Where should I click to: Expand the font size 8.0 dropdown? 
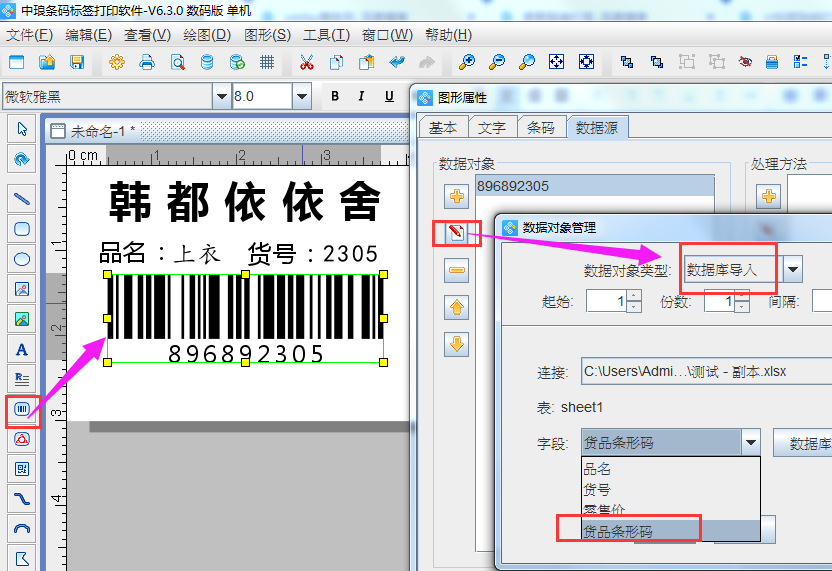(301, 97)
